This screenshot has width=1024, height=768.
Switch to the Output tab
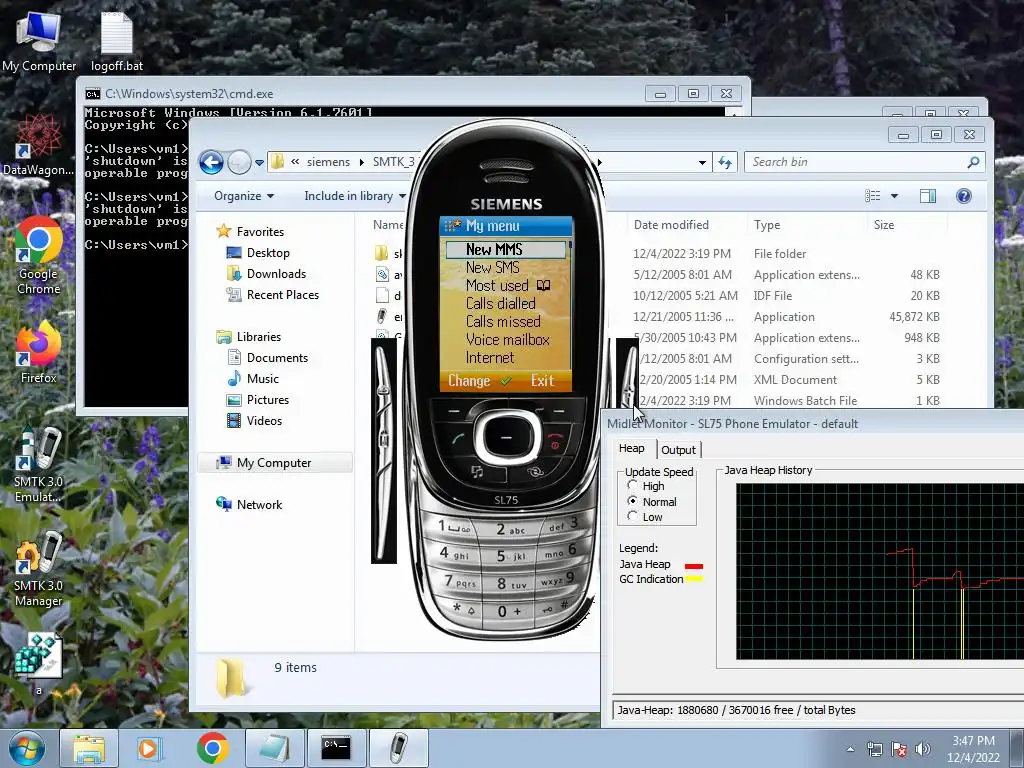tap(678, 450)
